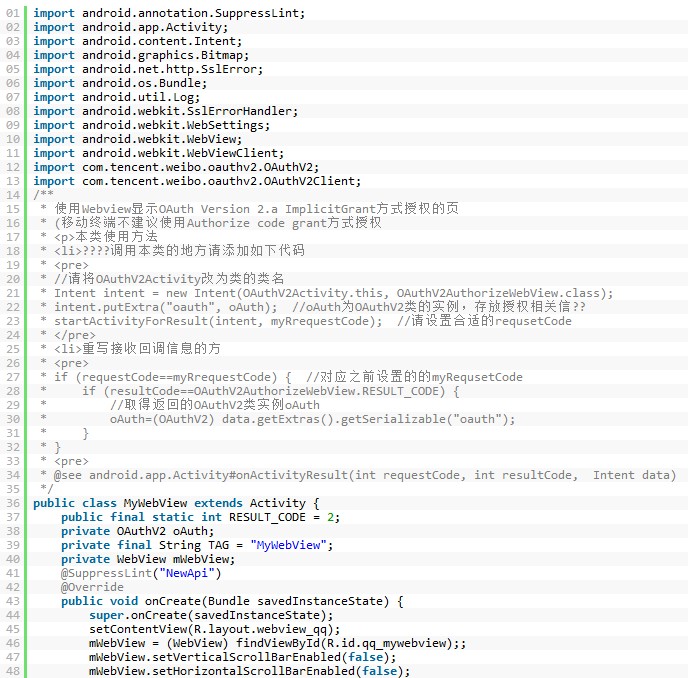688x678 pixels.
Task: Select the super.onCreate(savedInstanceState) line
Action: tap(211, 615)
